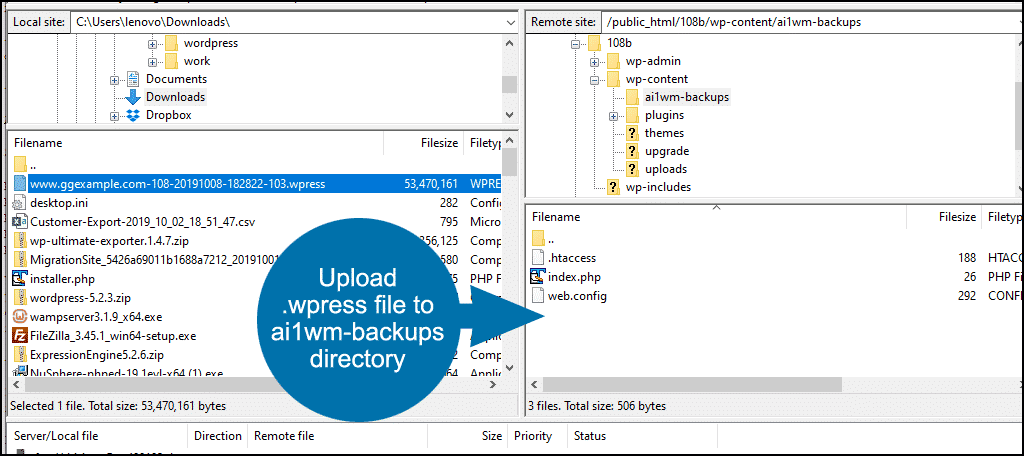
Task: Select www.ggexample.com .wpress file name
Action: (178, 184)
